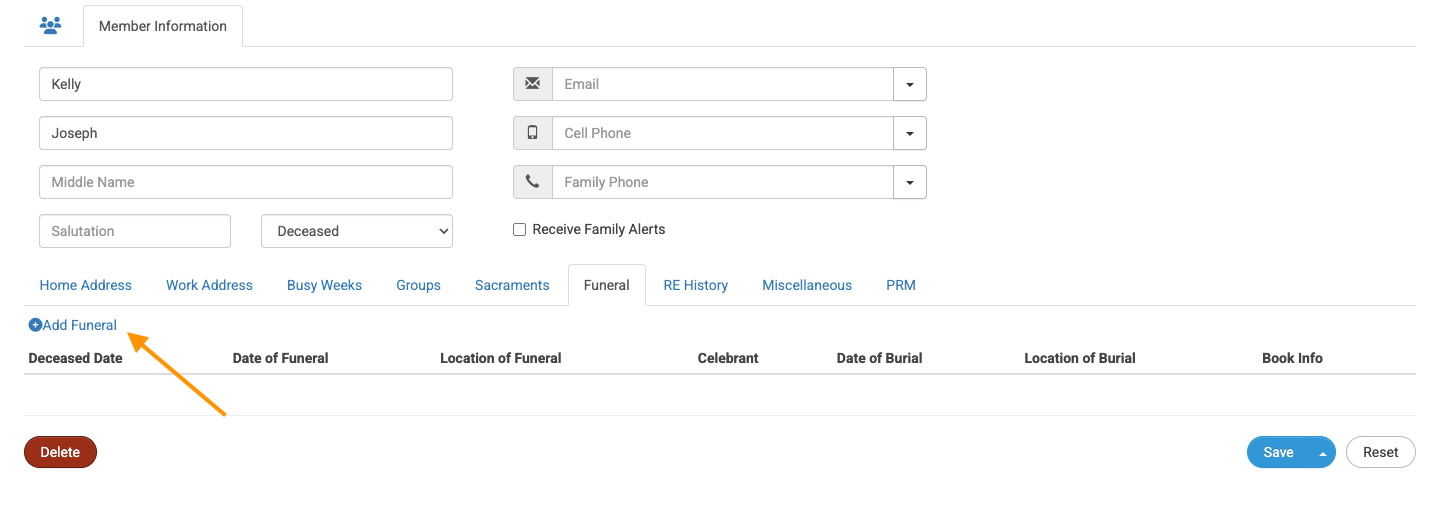Expand the Email field dropdown arrow

[910, 84]
